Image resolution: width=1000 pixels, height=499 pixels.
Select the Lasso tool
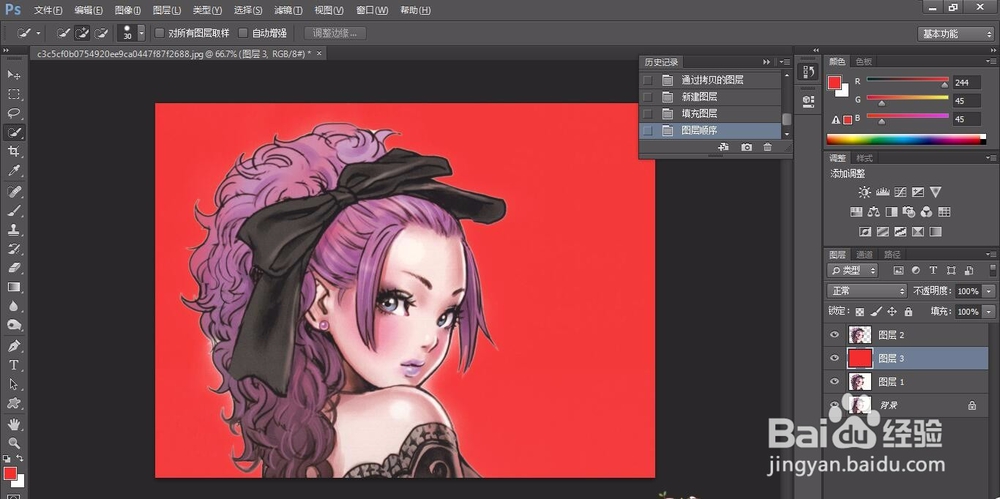coord(13,114)
